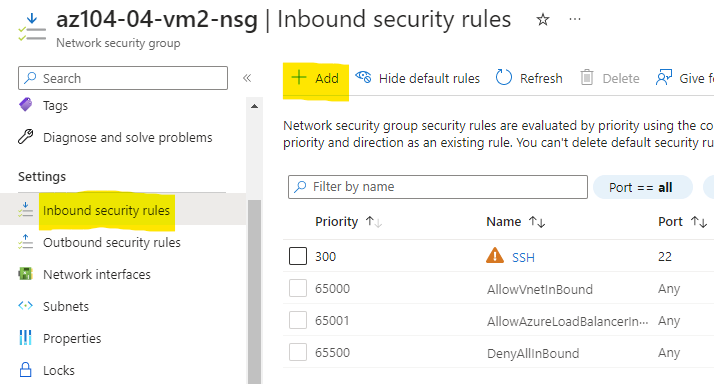Sort by the Priority column header
The height and width of the screenshot is (384, 714).
(x=348, y=222)
